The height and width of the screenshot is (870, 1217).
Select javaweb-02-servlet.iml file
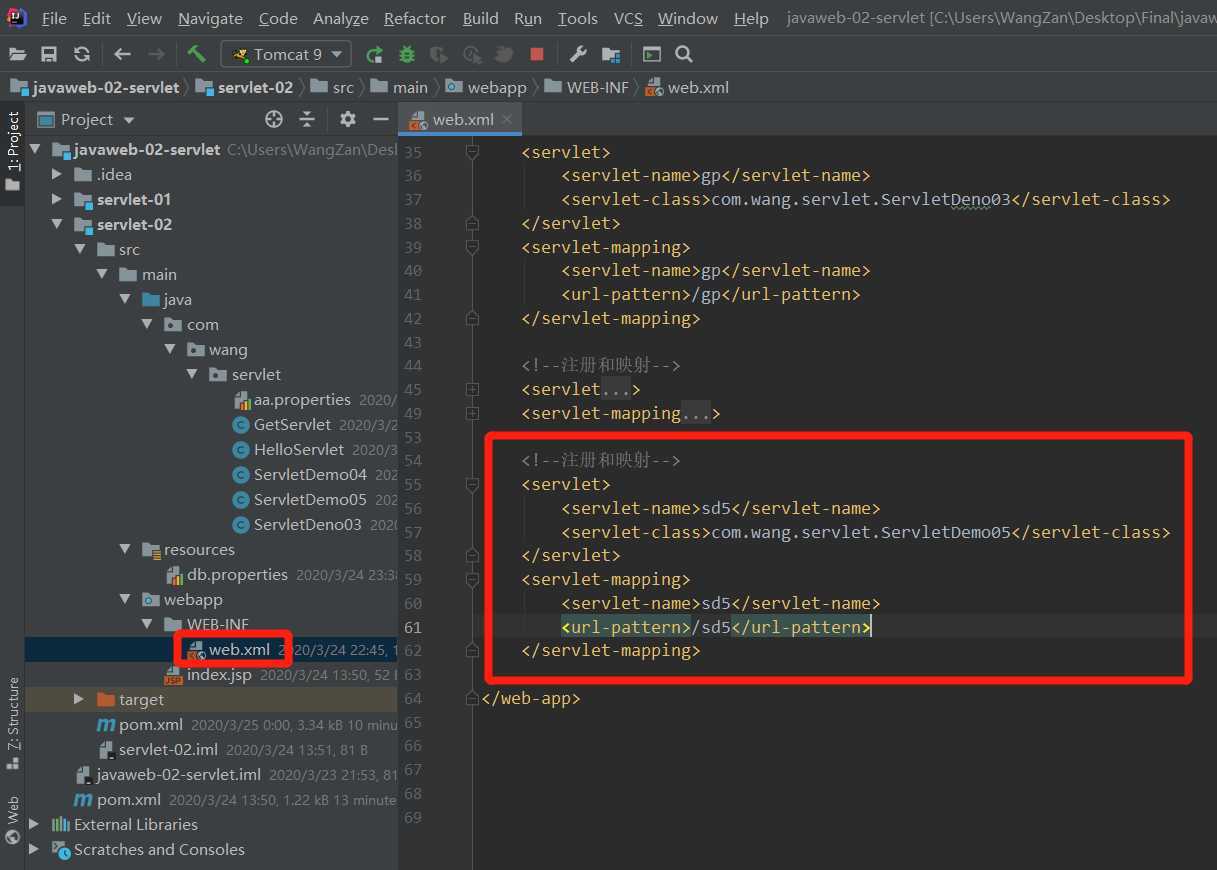[x=179, y=775]
